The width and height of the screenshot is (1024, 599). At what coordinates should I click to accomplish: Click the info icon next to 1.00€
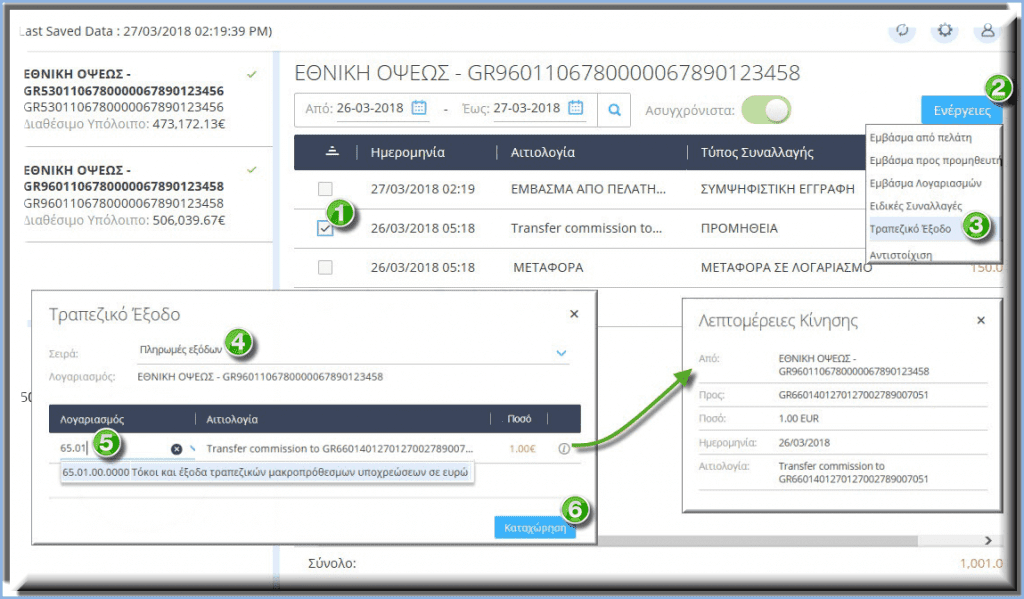[x=564, y=449]
